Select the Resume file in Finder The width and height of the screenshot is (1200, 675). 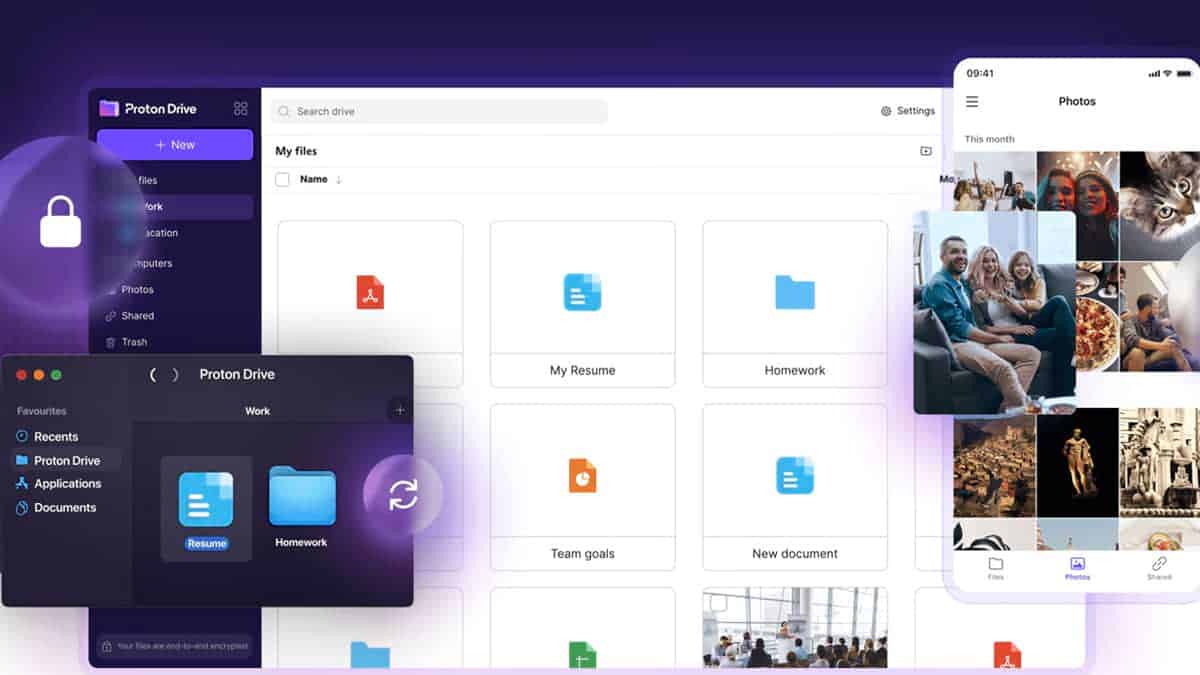[206, 510]
